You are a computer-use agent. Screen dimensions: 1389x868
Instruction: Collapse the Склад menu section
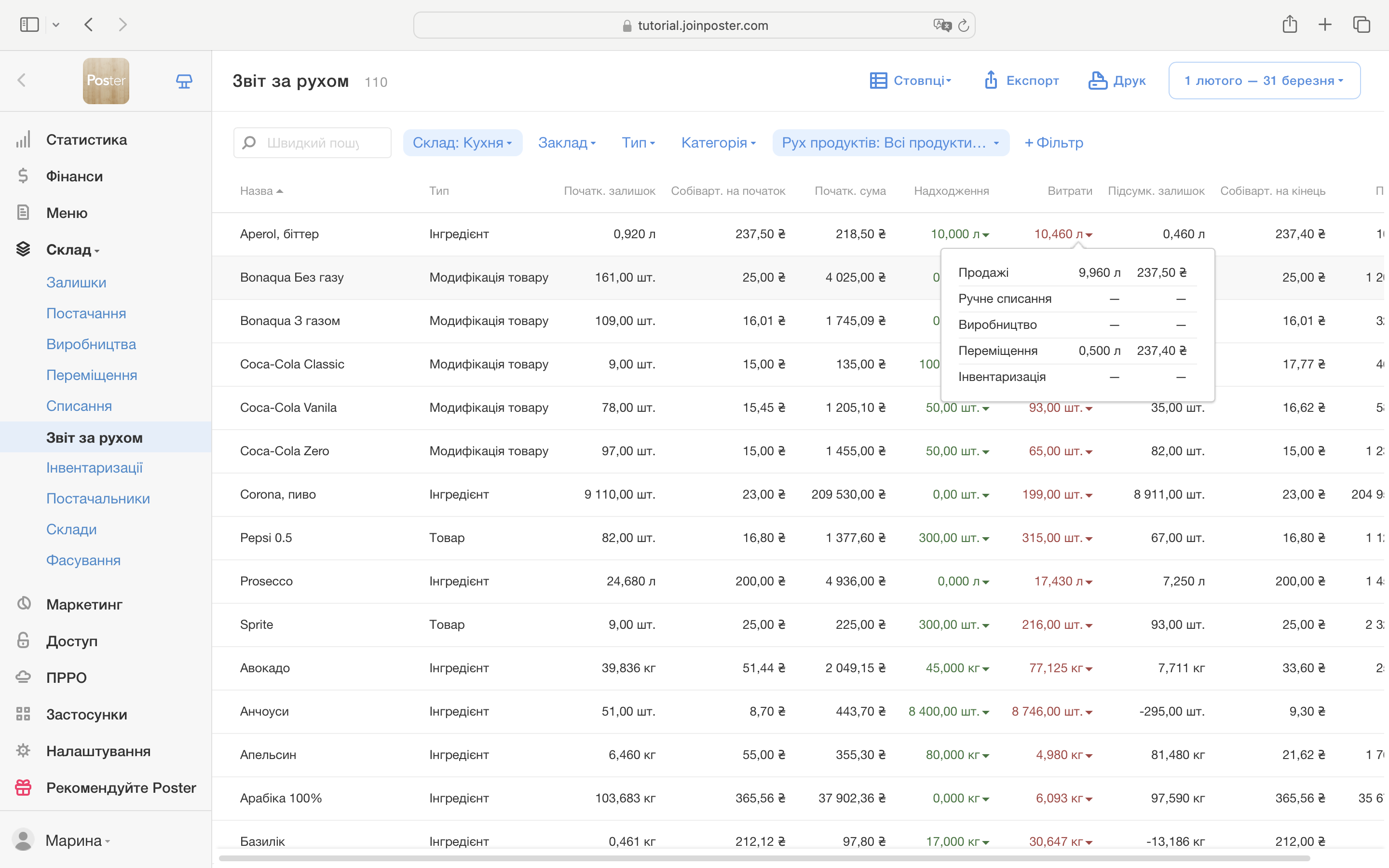pyautogui.click(x=72, y=250)
